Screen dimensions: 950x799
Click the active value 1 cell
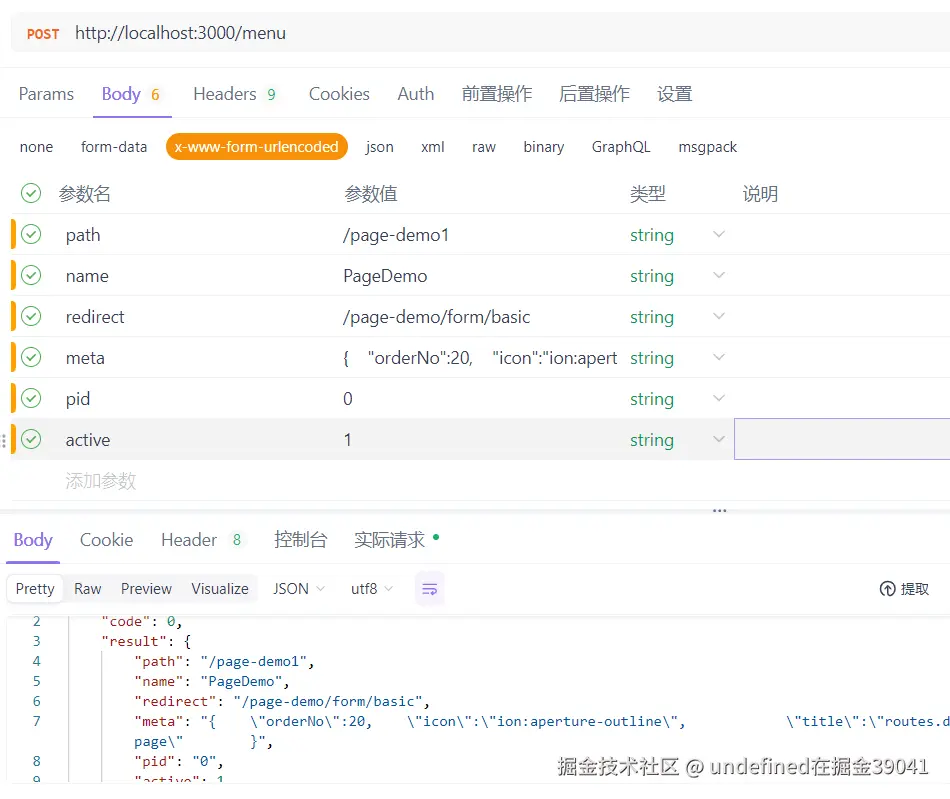[x=348, y=440]
